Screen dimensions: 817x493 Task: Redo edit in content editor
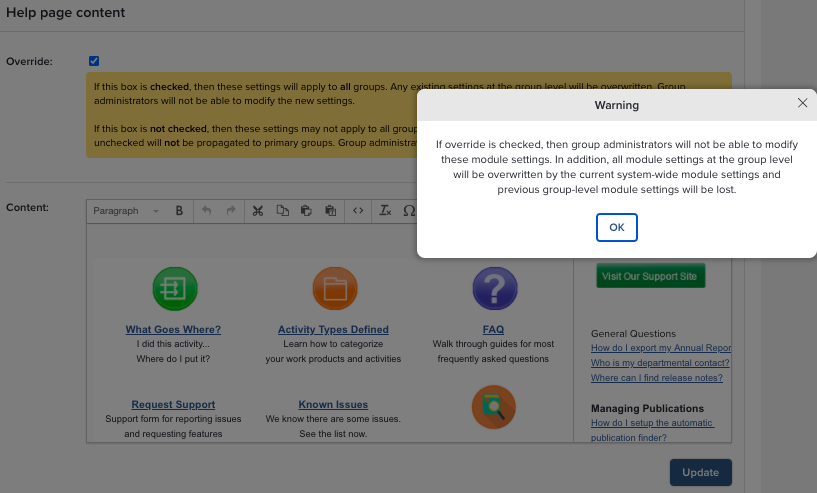pos(231,211)
